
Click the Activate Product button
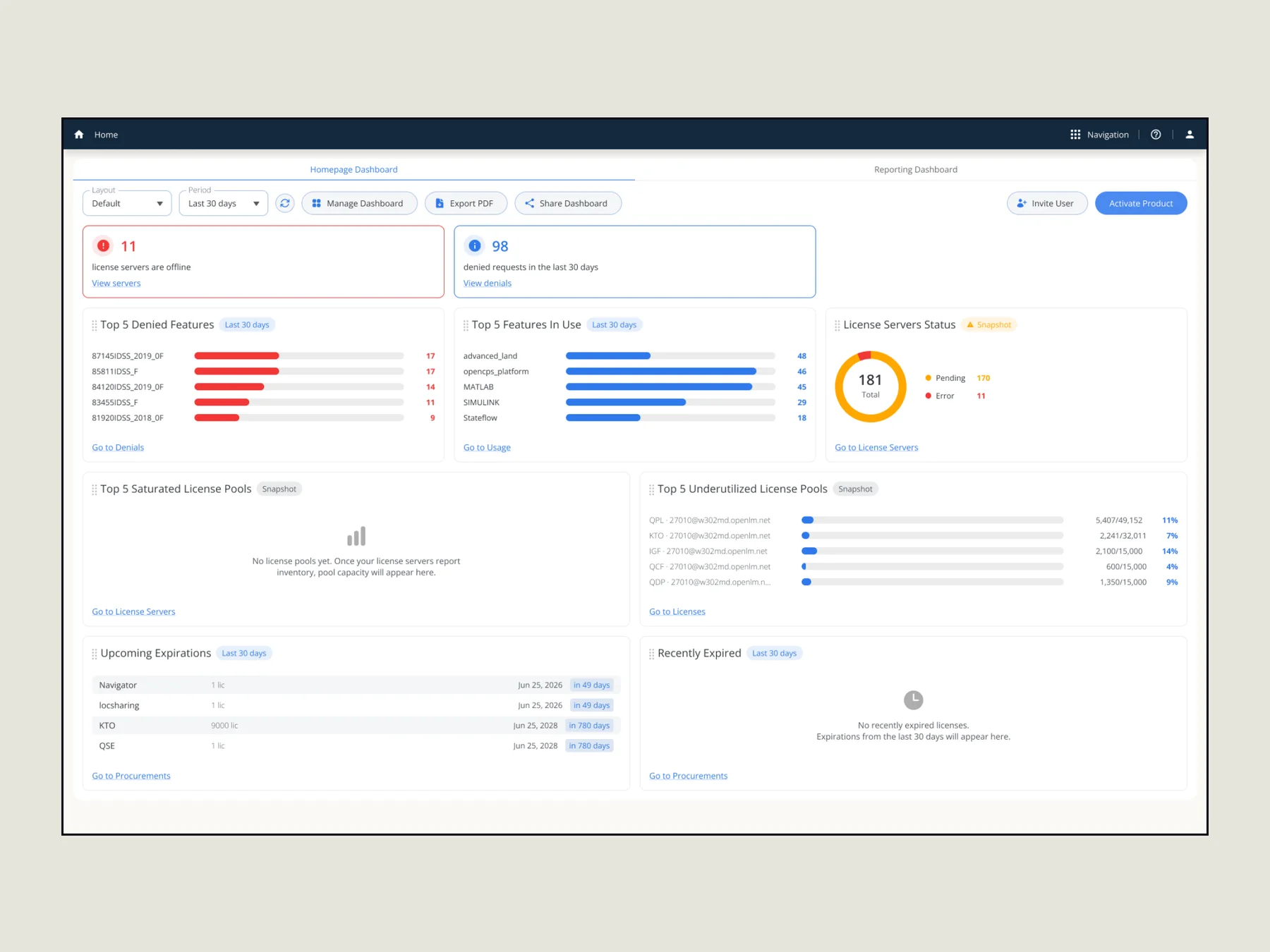(x=1141, y=203)
